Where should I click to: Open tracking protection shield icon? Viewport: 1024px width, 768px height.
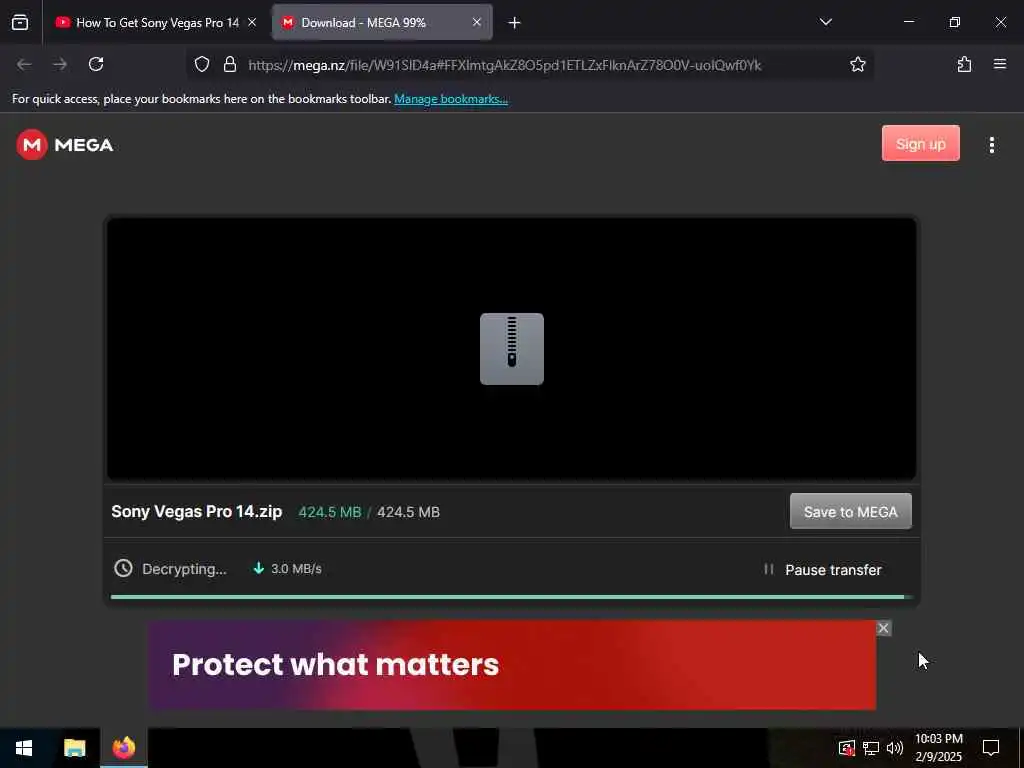(202, 65)
